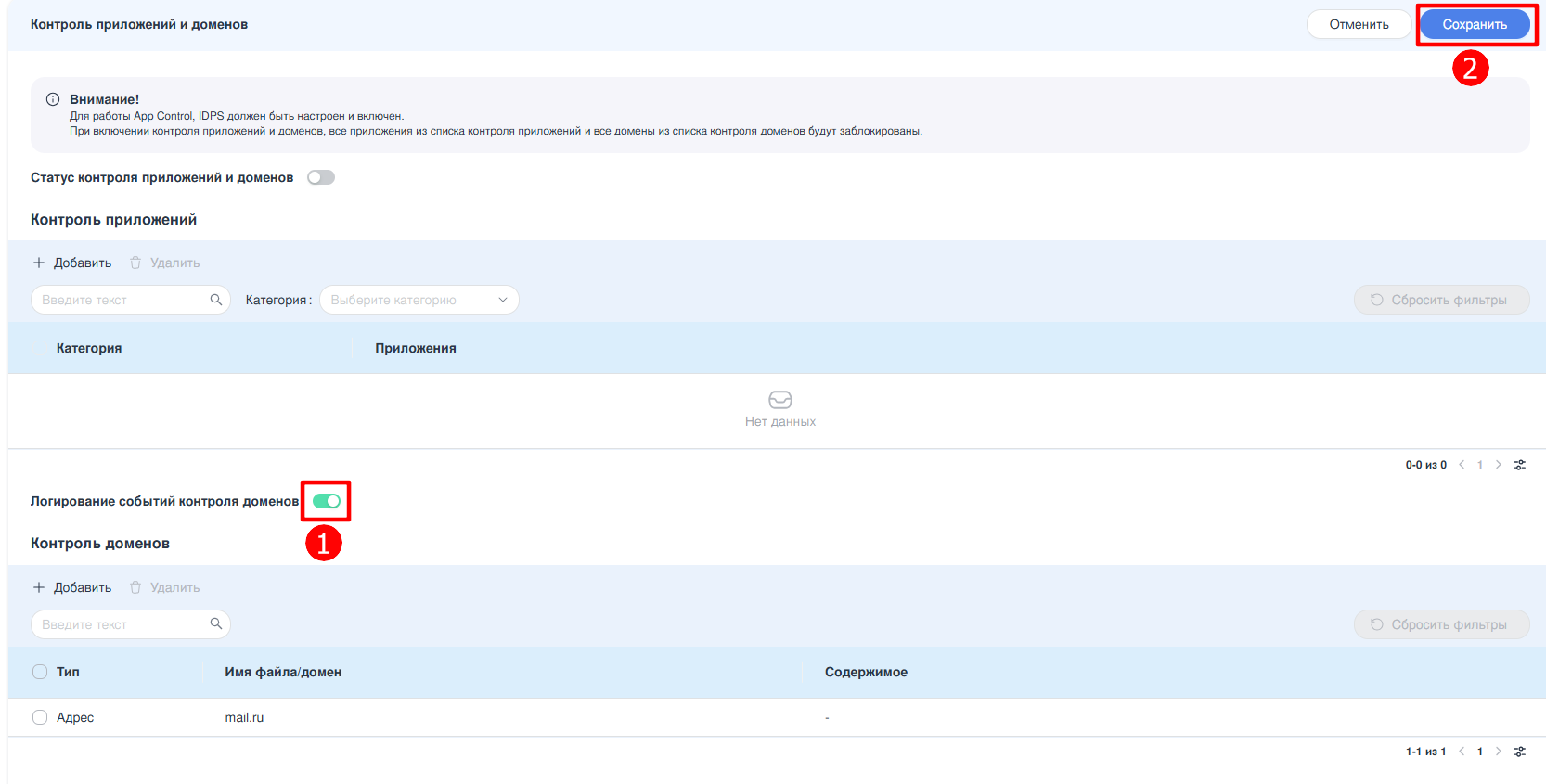
Task: Open table settings icon for application control pagination
Action: [x=1519, y=465]
